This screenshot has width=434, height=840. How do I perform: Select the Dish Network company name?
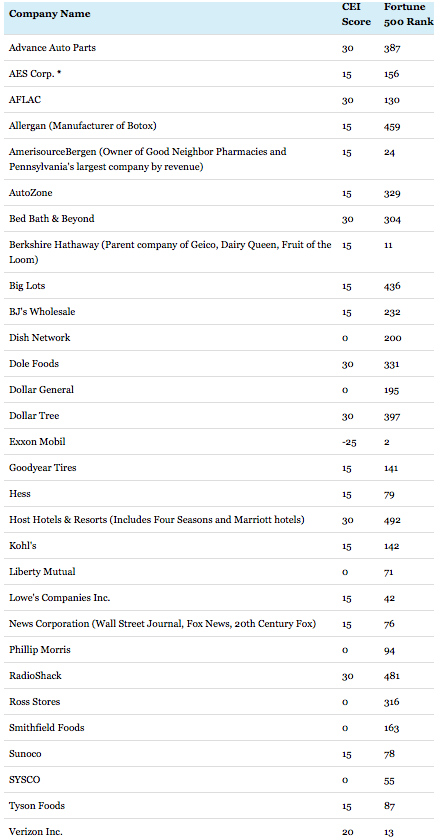[40, 338]
